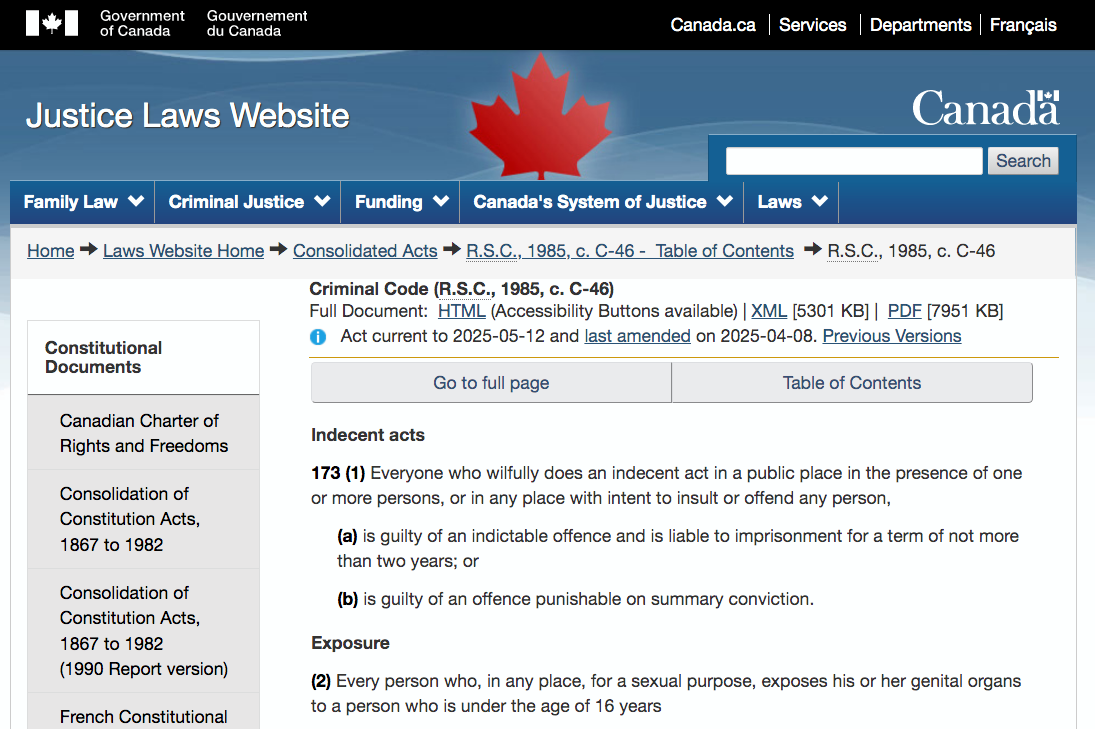Viewport: 1095px width, 729px height.
Task: Switch language to Français
Action: point(1023,25)
